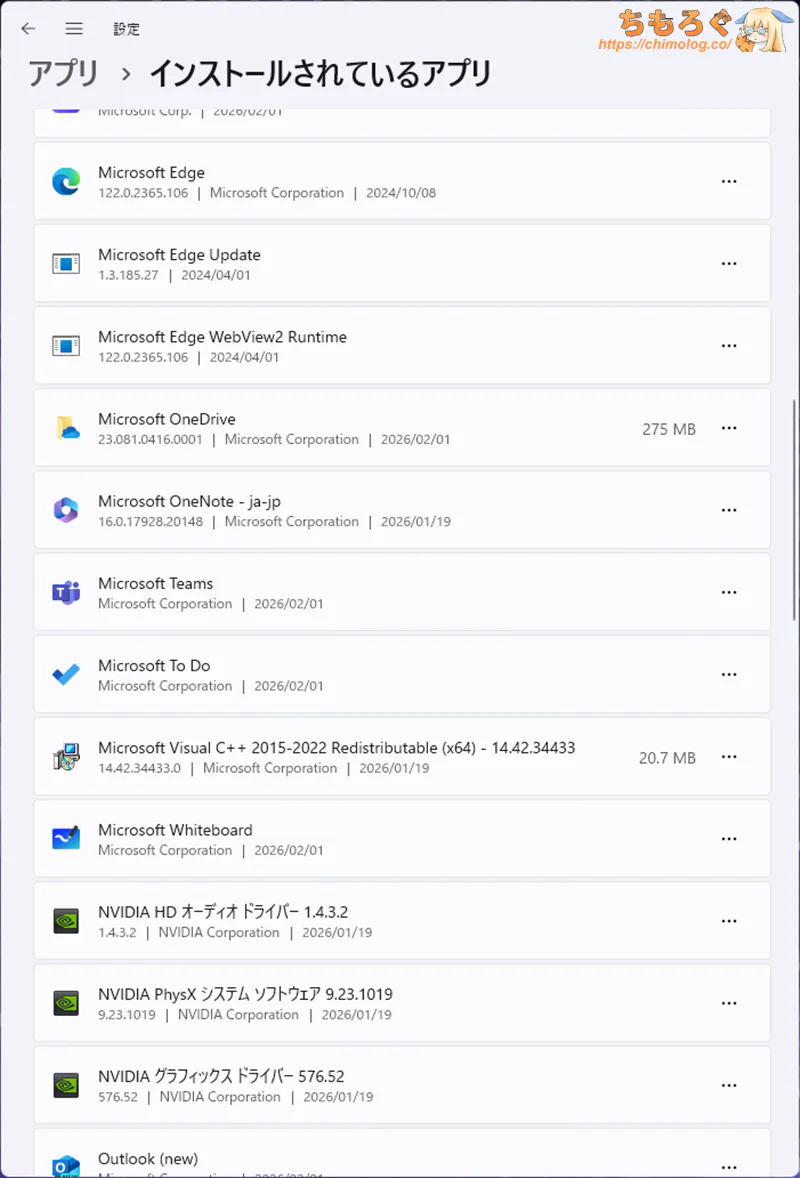Viewport: 800px width, 1178px height.
Task: Click the Microsoft OneDrive cloud icon
Action: (x=66, y=428)
